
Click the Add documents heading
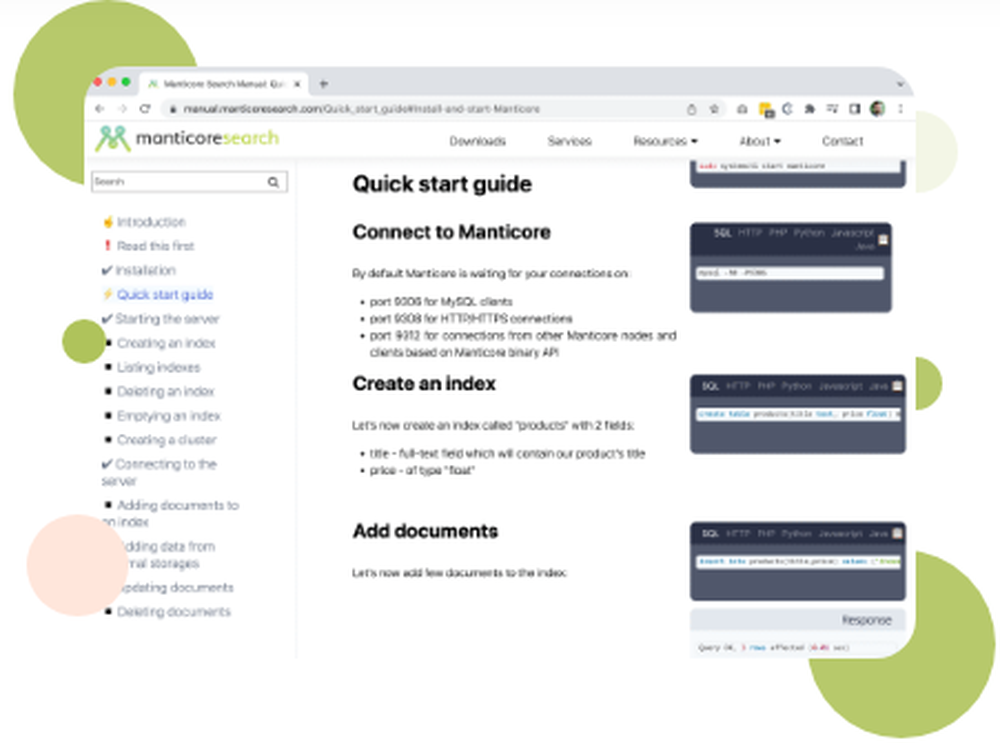pyautogui.click(x=425, y=531)
